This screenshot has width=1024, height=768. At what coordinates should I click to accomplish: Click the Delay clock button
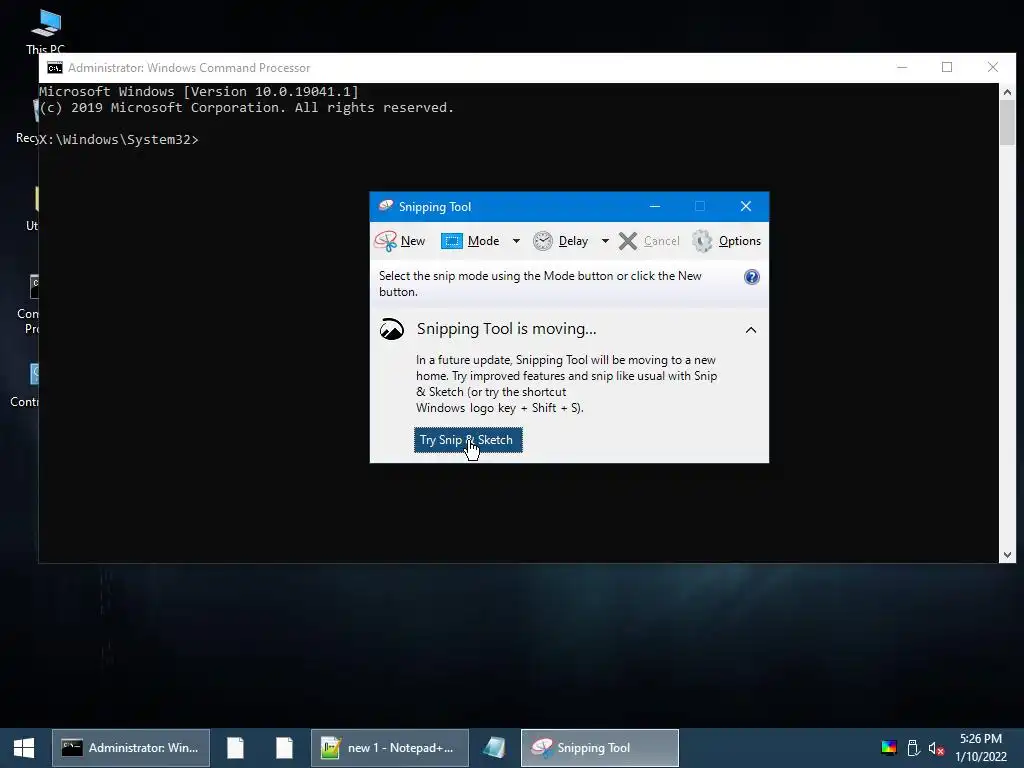(x=561, y=241)
